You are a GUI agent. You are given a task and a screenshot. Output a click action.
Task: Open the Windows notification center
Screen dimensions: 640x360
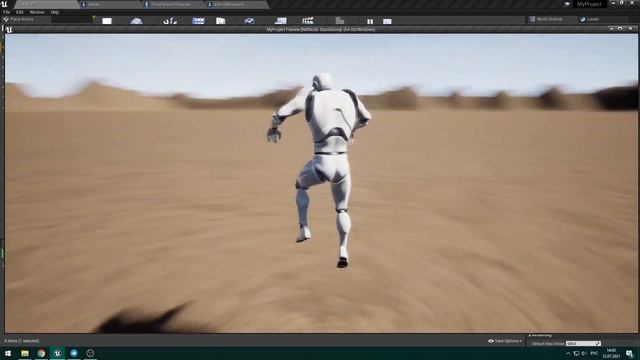point(630,353)
